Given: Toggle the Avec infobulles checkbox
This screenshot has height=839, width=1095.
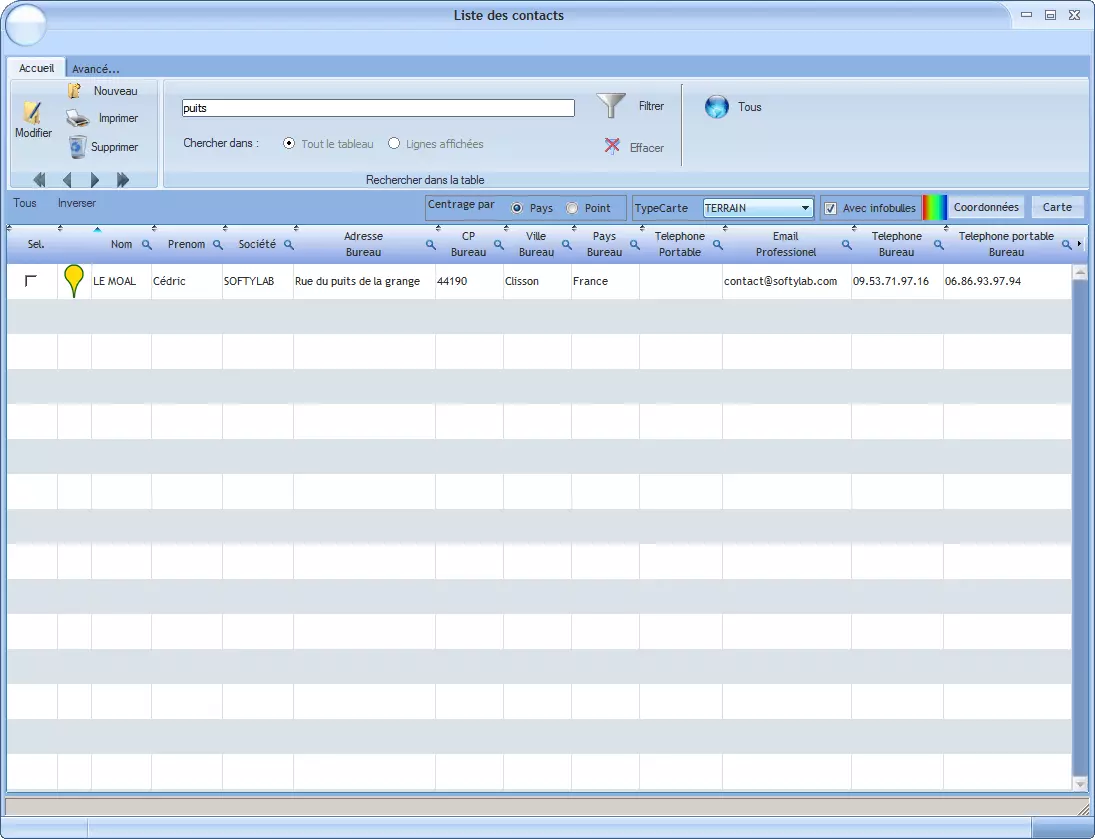Looking at the screenshot, I should point(830,208).
